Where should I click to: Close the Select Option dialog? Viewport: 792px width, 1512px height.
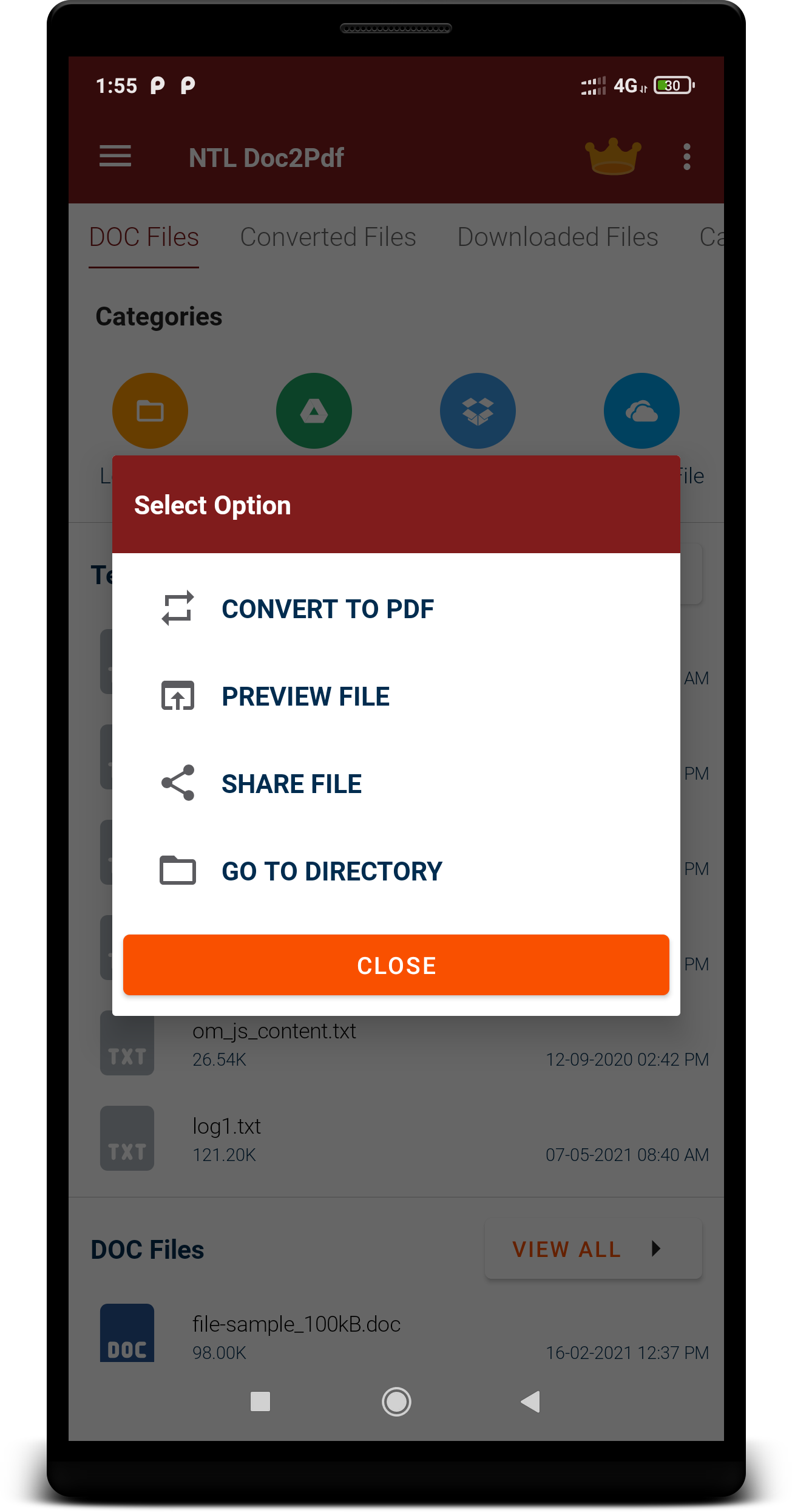396,965
